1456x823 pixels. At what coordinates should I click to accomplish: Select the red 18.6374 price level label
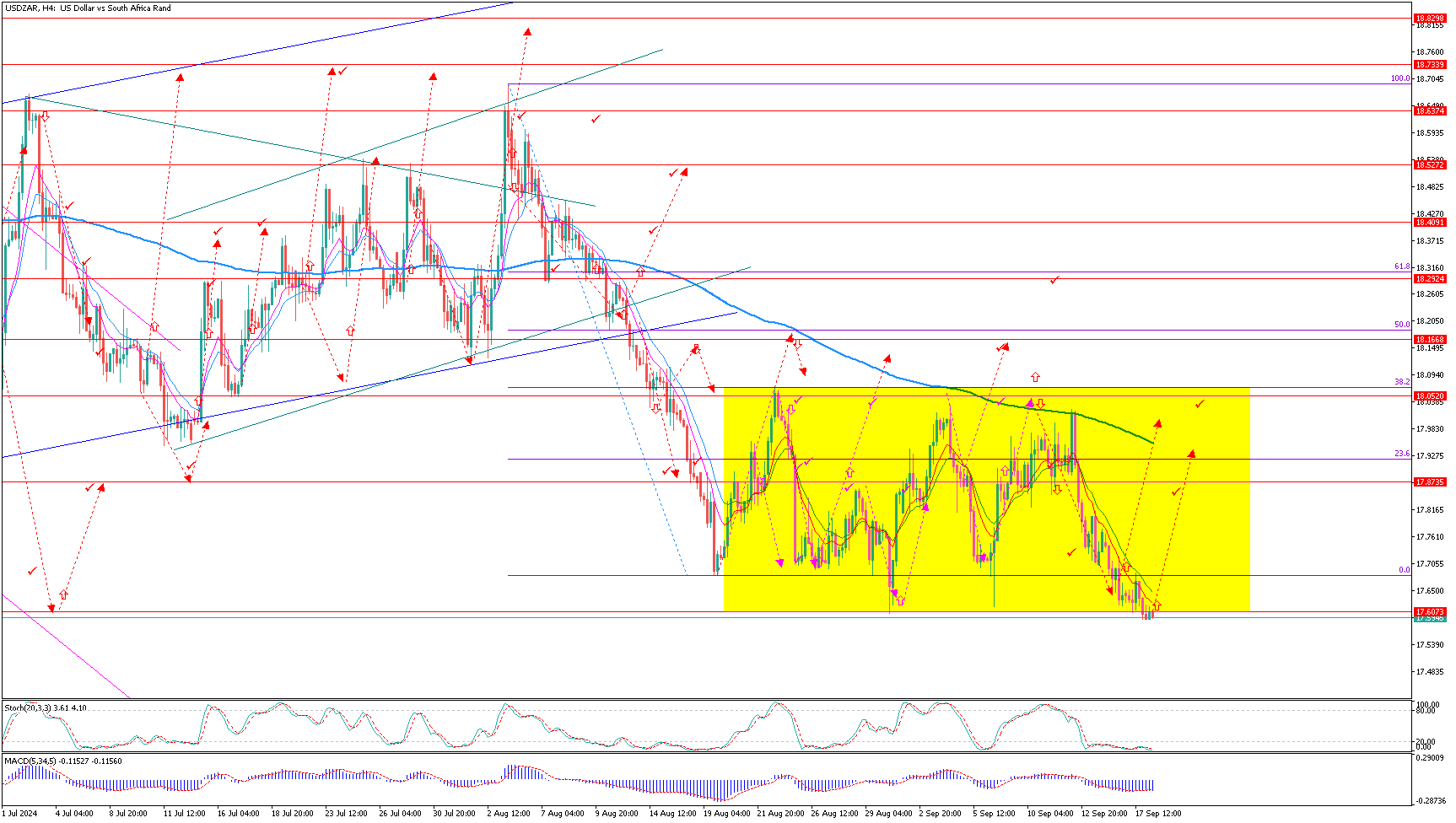point(1430,110)
